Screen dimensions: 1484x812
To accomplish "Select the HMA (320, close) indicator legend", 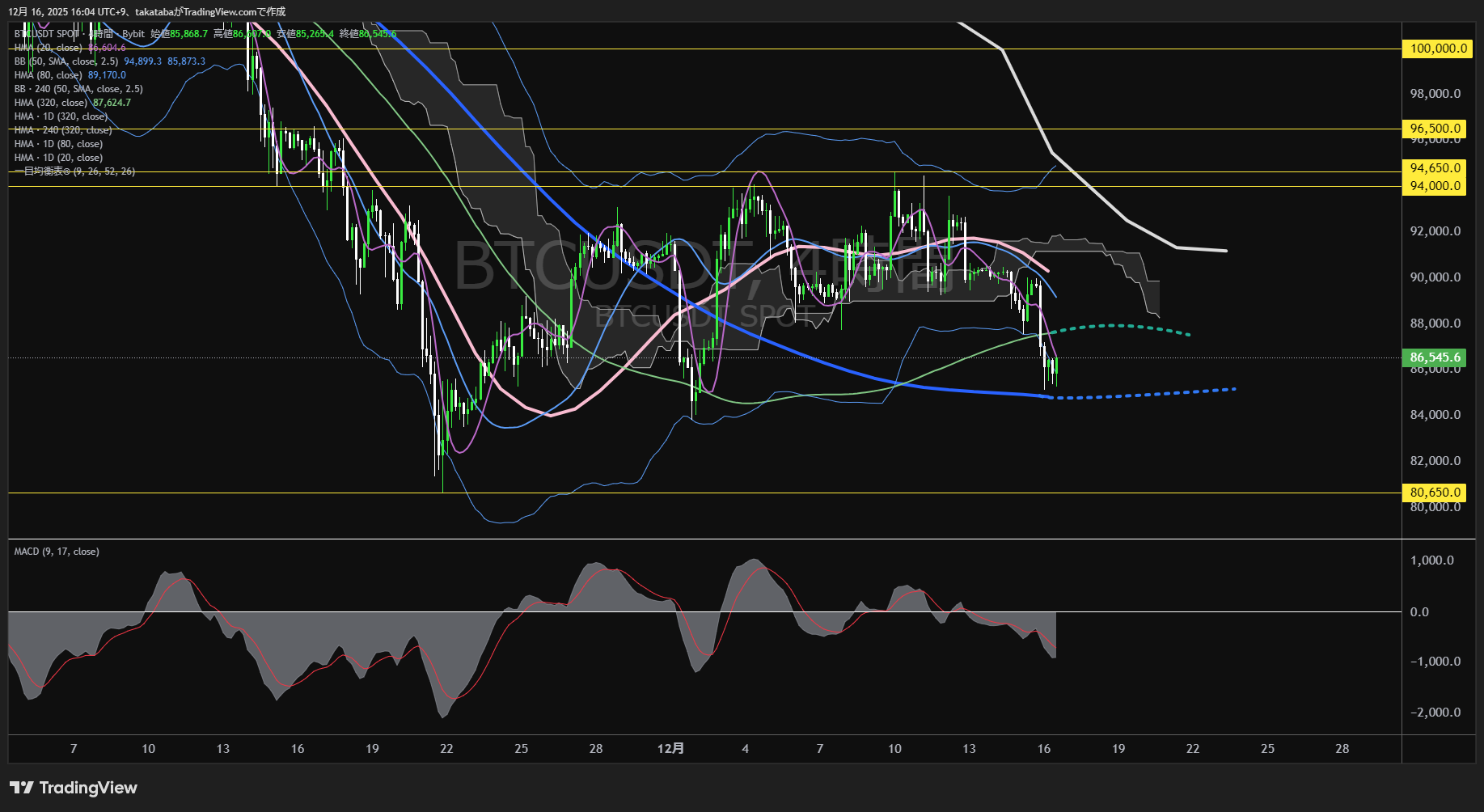I will click(x=50, y=102).
